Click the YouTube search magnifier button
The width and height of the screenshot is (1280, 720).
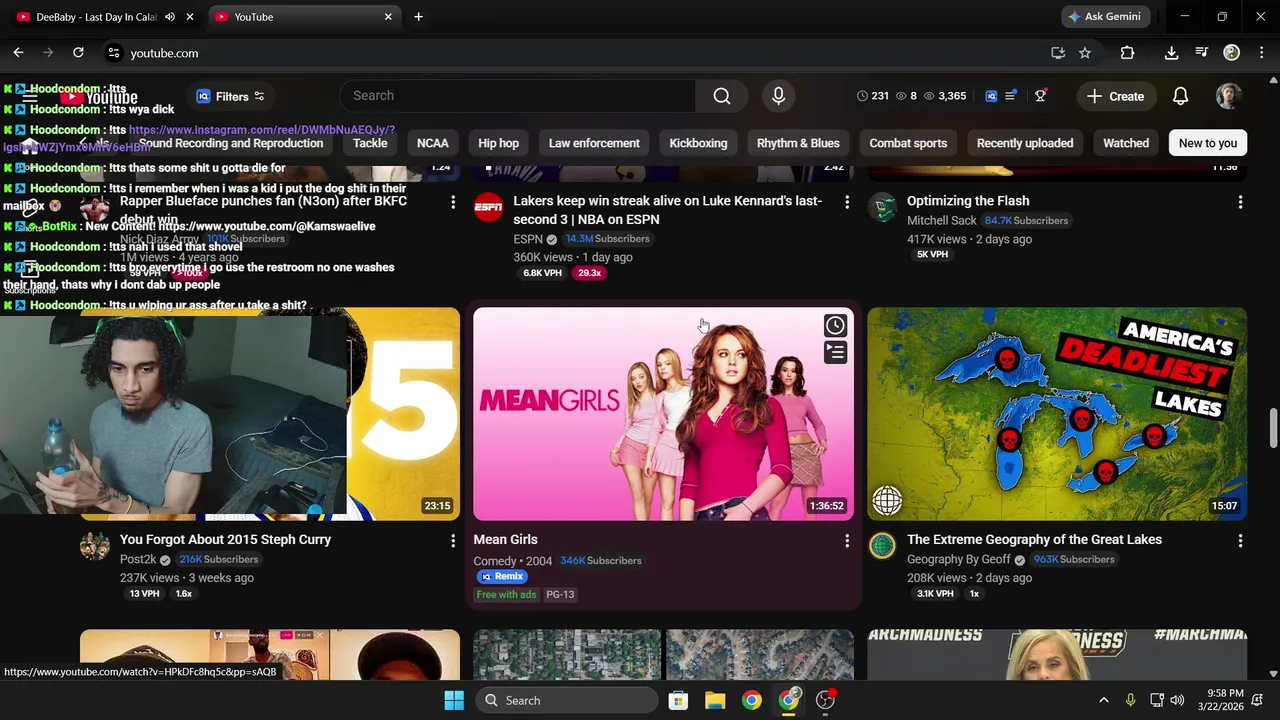pos(721,96)
